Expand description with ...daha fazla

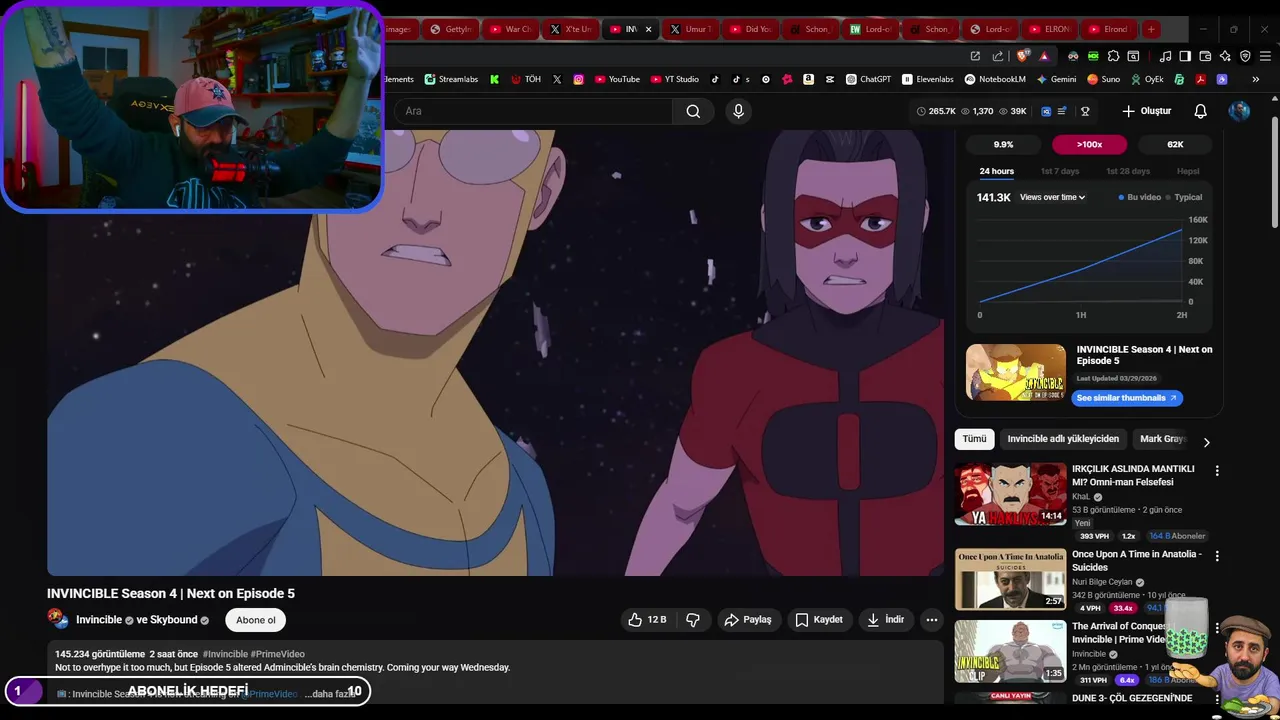point(330,693)
